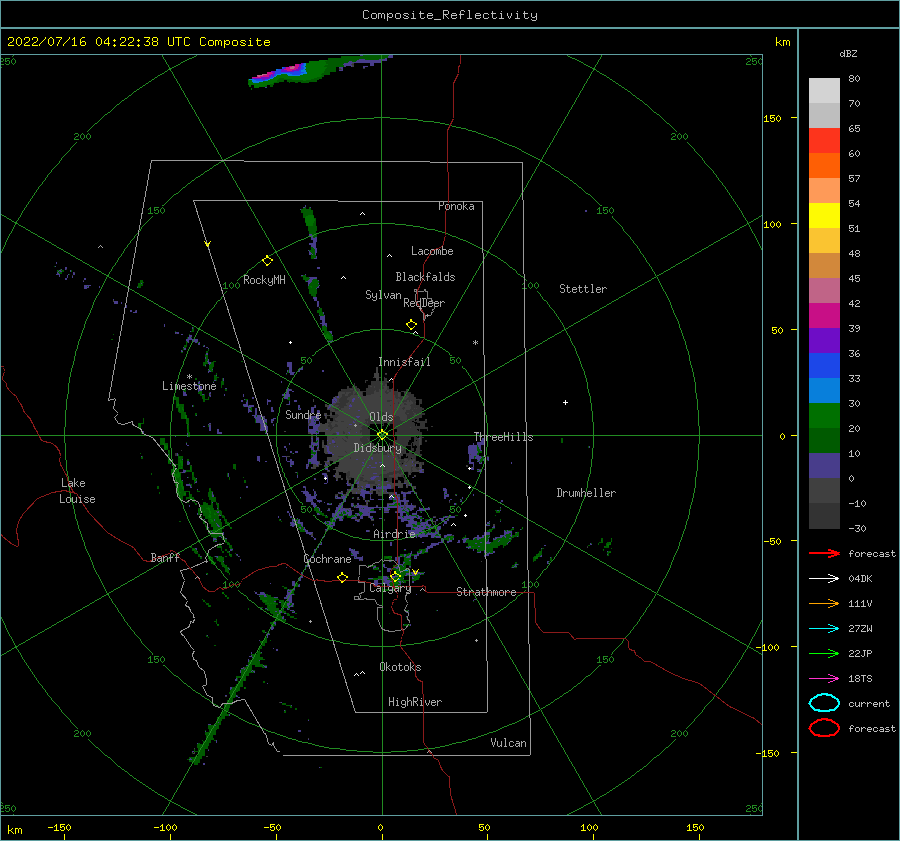Click the Ponoka label
Screen dimensions: 900x841
click(456, 206)
